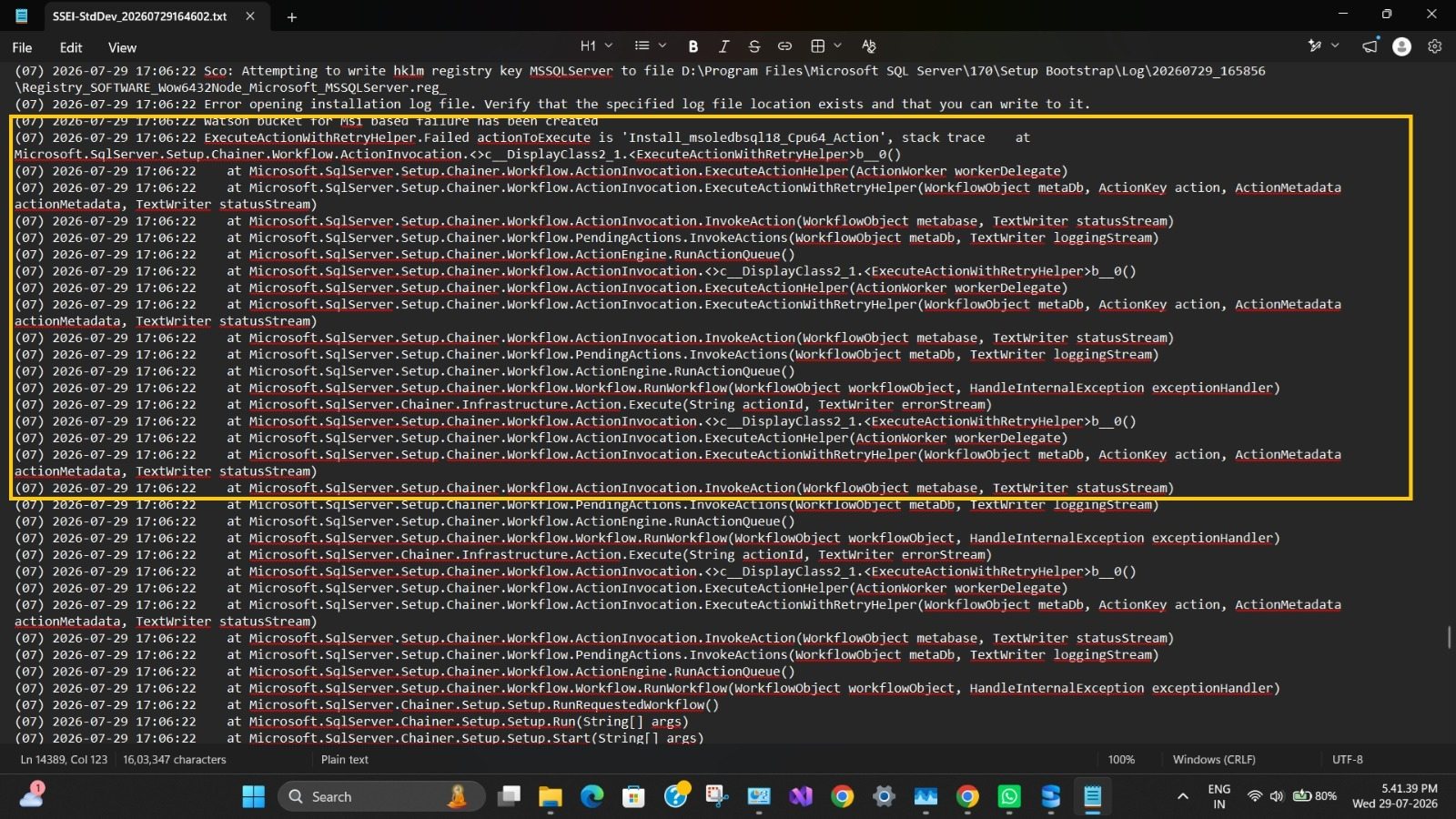Open Notepad settings gear
This screenshot has height=819, width=1456.
(1435, 46)
